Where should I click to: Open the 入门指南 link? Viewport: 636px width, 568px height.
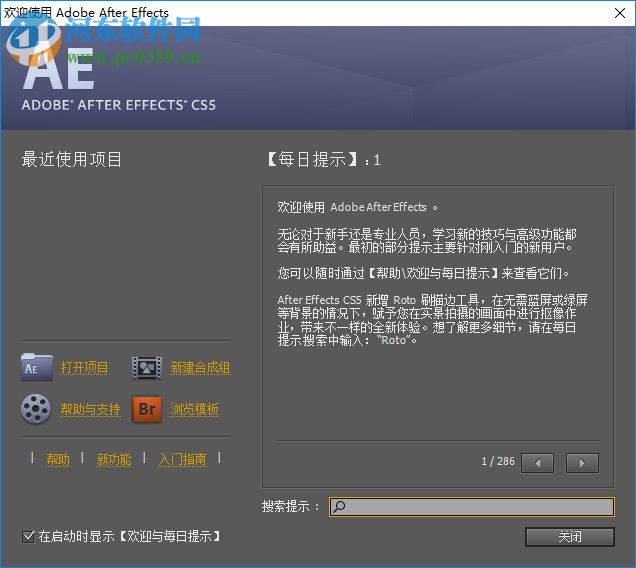tap(183, 459)
